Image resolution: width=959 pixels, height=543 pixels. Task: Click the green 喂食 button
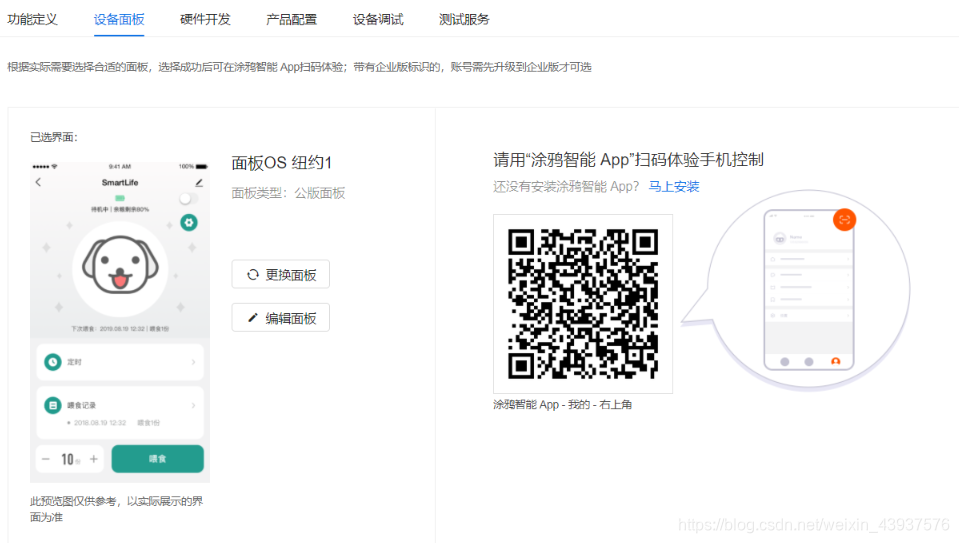point(158,459)
